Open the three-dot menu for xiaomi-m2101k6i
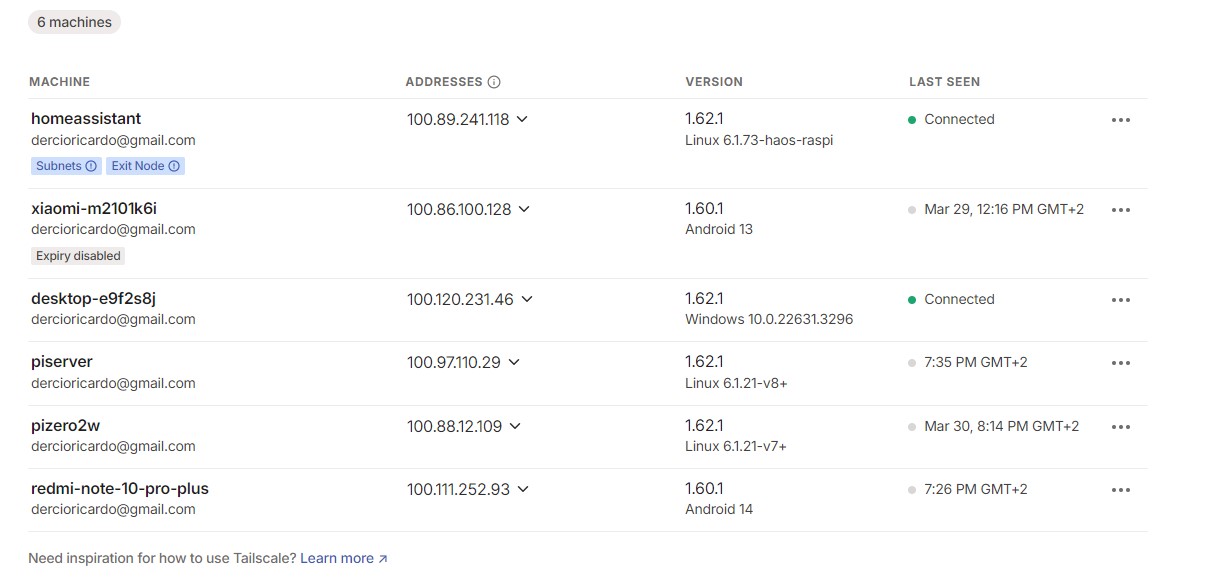The image size is (1228, 582). tap(1120, 210)
